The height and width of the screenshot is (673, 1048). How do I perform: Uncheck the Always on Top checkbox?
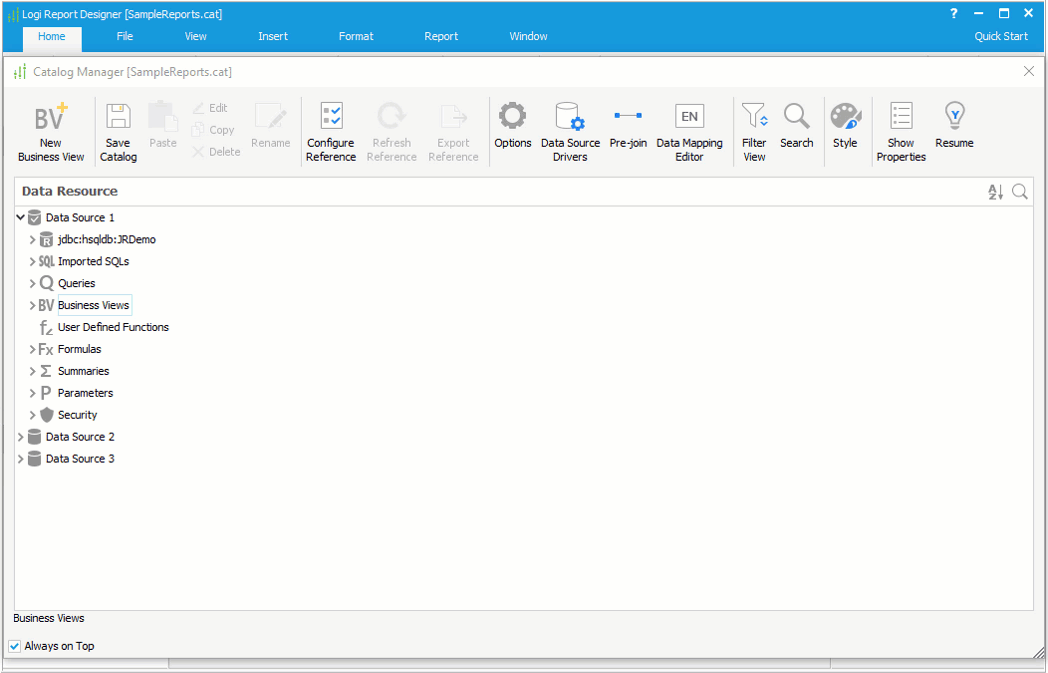coord(14,645)
